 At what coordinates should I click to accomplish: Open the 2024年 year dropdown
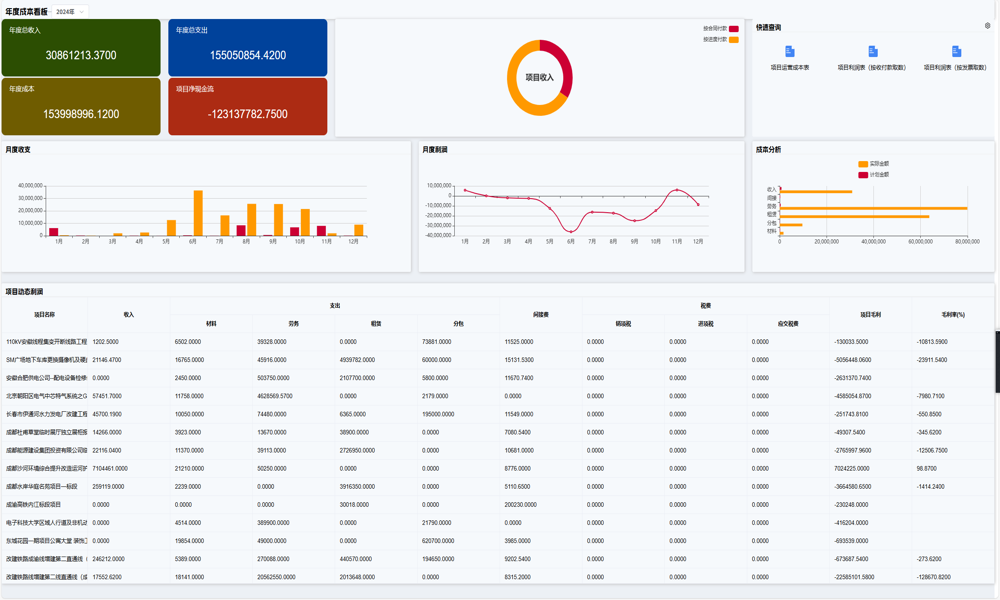tap(69, 11)
